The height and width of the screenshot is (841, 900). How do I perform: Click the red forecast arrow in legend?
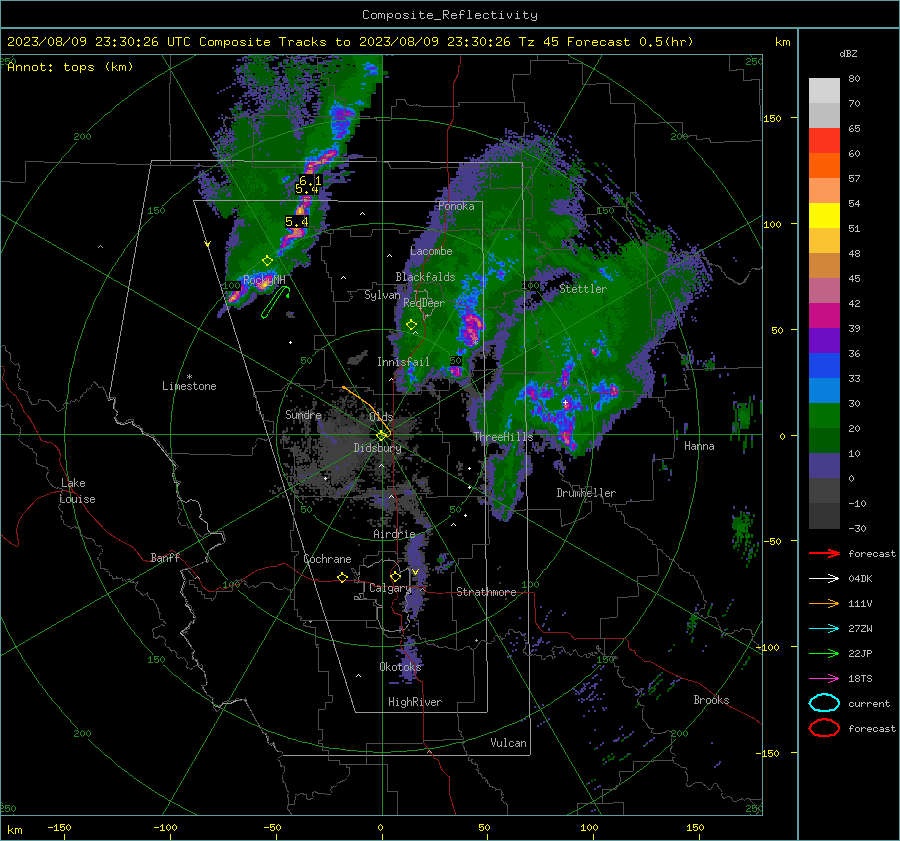[x=824, y=553]
